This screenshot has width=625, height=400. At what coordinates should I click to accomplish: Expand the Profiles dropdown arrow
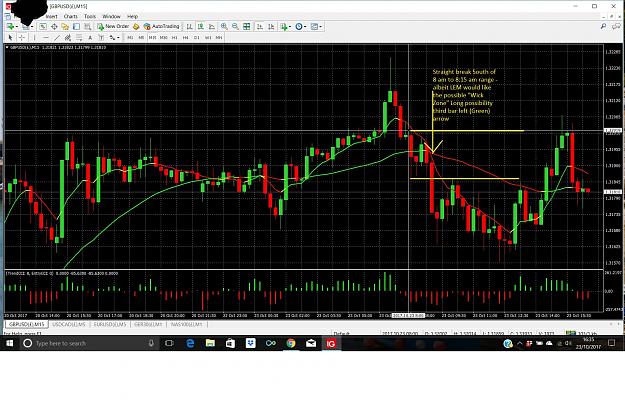click(x=32, y=27)
